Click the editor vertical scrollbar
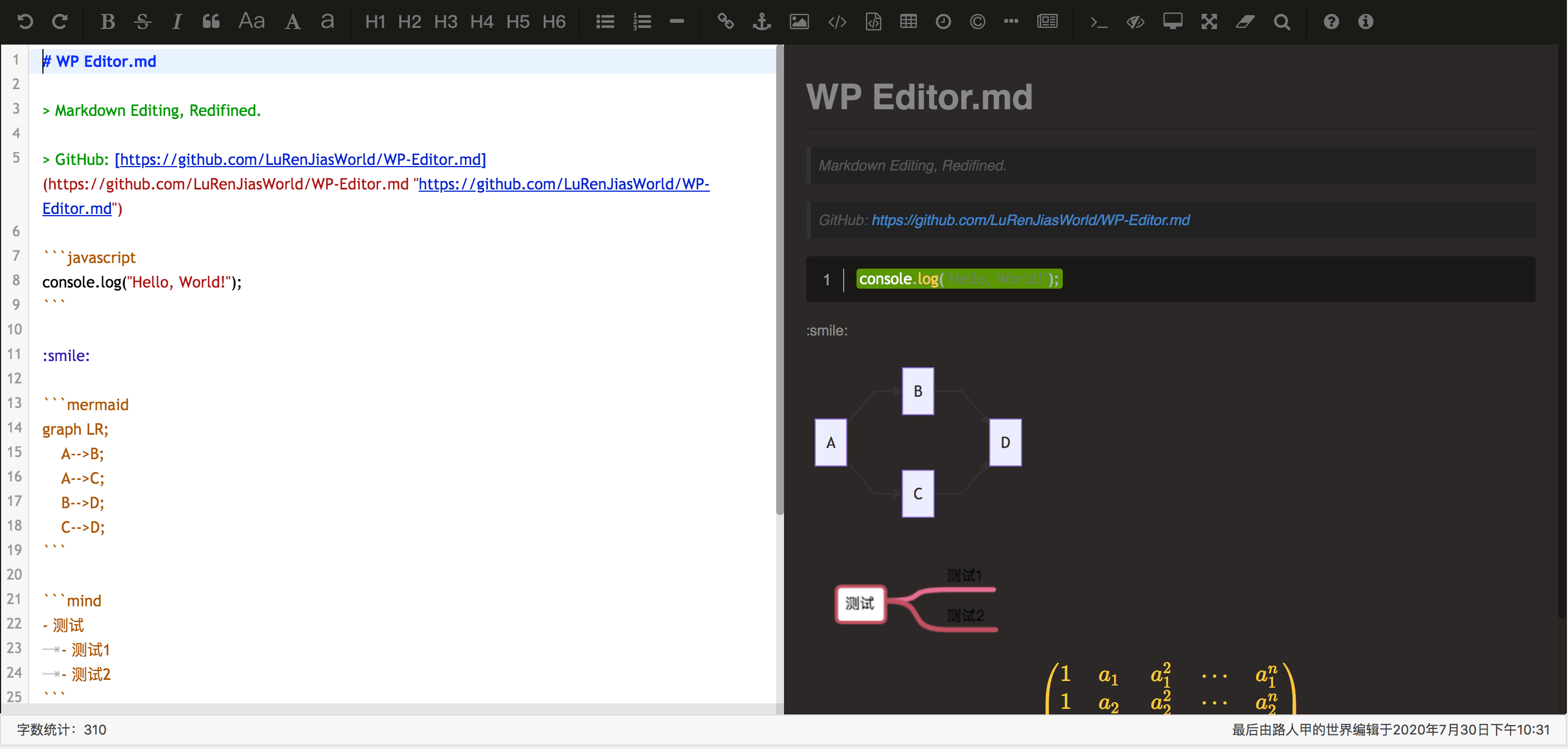Image resolution: width=1568 pixels, height=749 pixels. 780,280
